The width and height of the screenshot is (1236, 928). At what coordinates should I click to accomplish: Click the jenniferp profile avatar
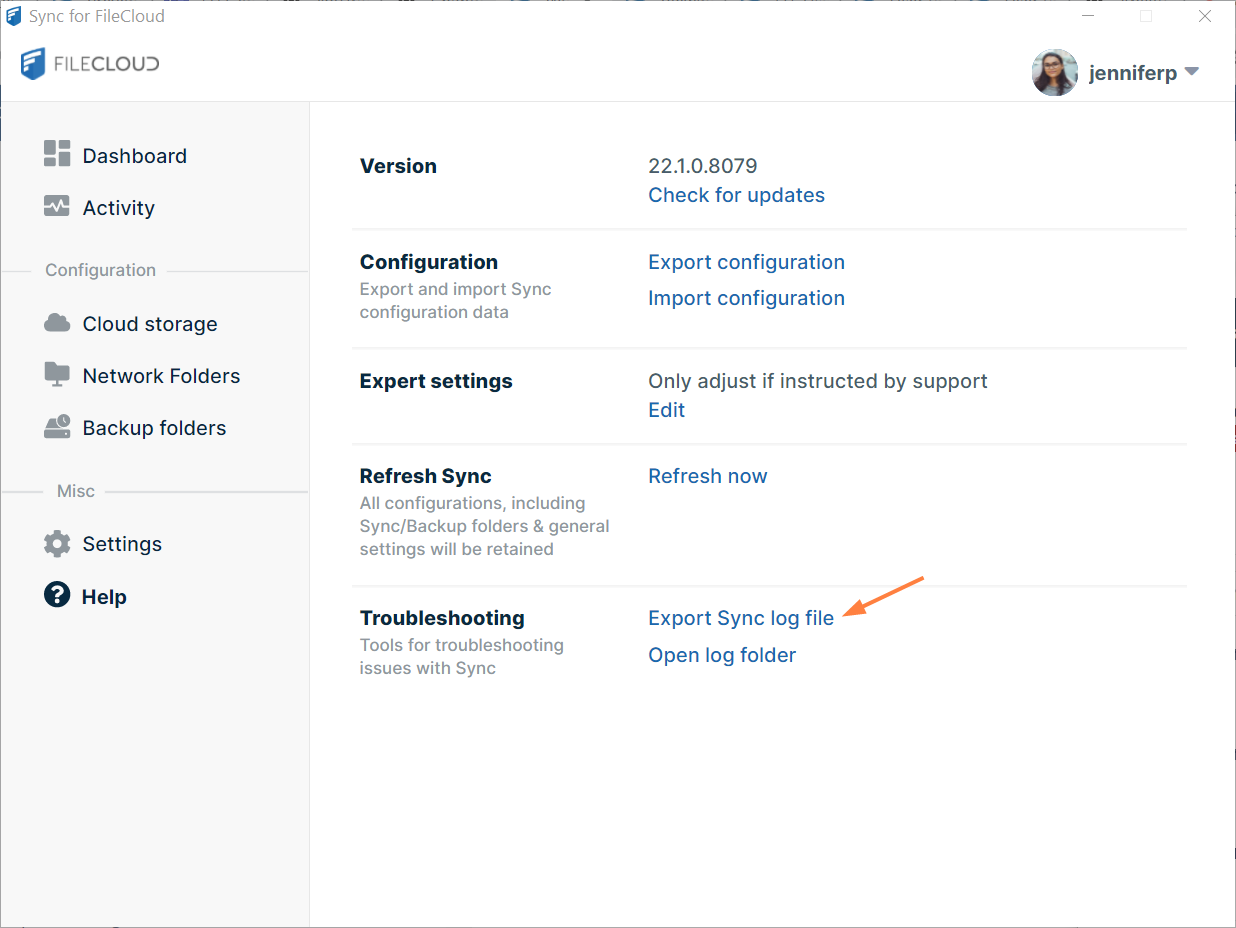[1054, 73]
